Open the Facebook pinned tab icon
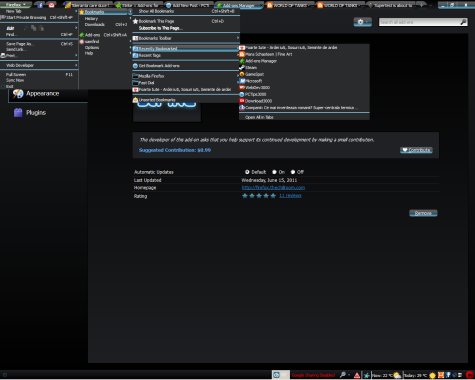This screenshot has height=380, width=475. (x=40, y=5)
